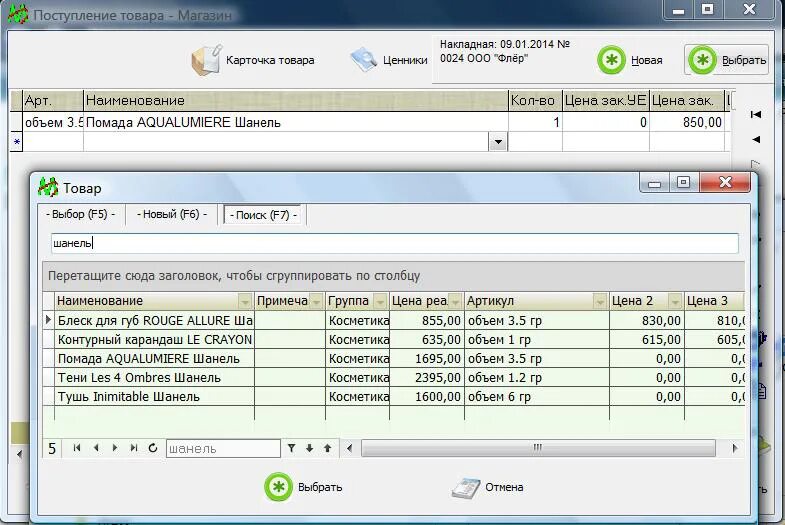This screenshot has width=785, height=525.
Task: Click horizontal scrollbar thumb in Товар grid
Action: click(538, 448)
